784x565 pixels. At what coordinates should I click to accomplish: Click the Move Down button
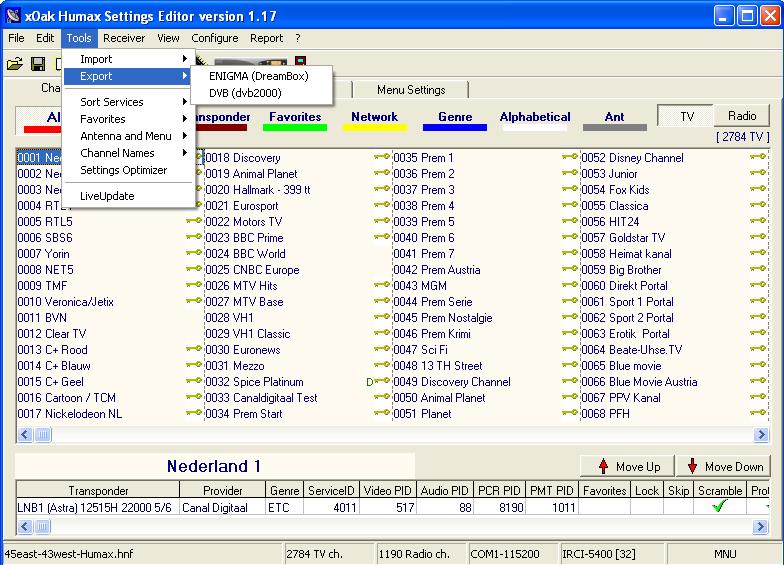pos(724,466)
